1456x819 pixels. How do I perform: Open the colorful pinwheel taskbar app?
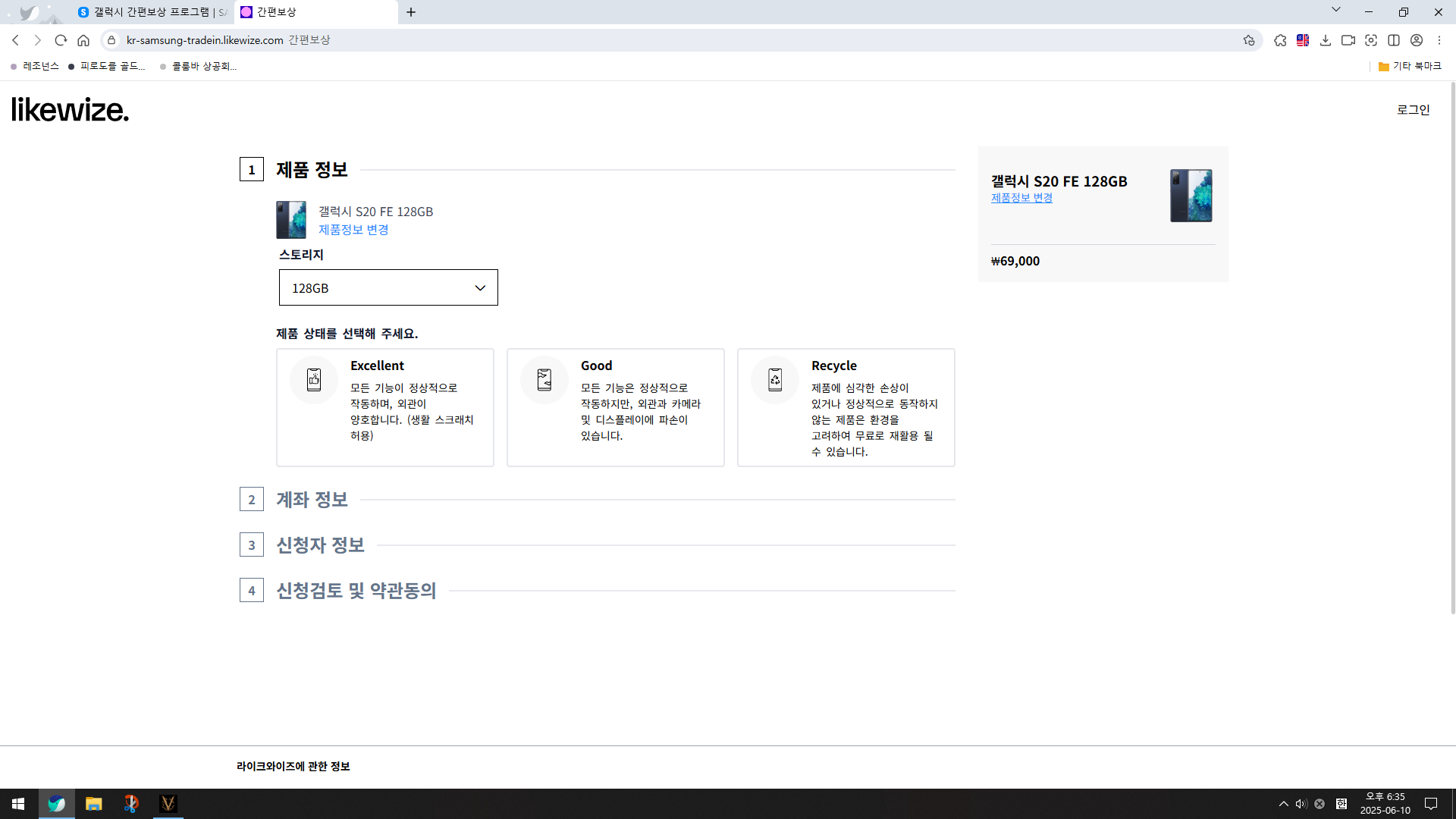[131, 804]
